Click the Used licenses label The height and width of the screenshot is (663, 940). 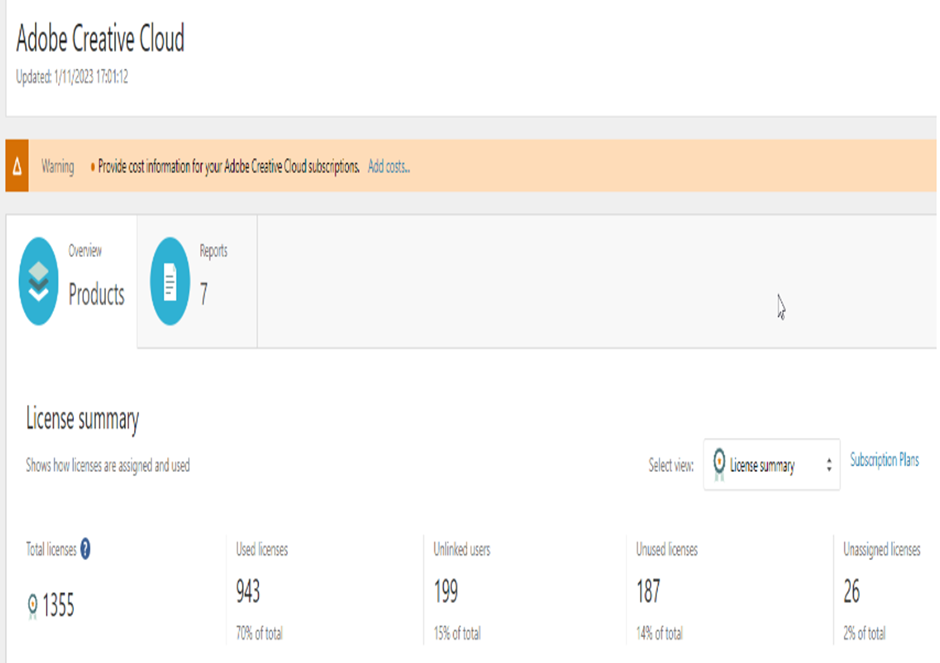(261, 549)
